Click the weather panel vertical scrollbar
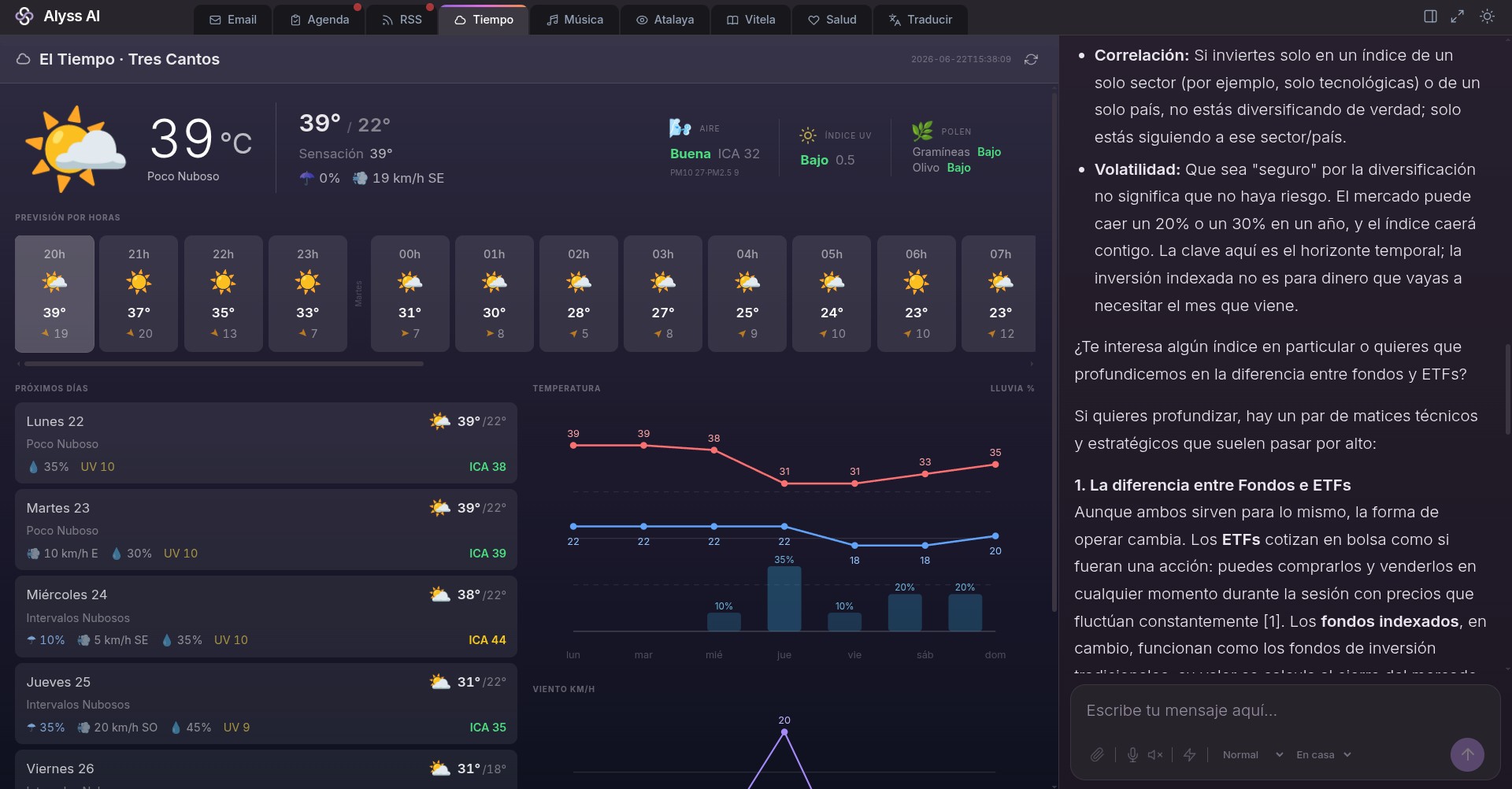 pyautogui.click(x=1054, y=353)
